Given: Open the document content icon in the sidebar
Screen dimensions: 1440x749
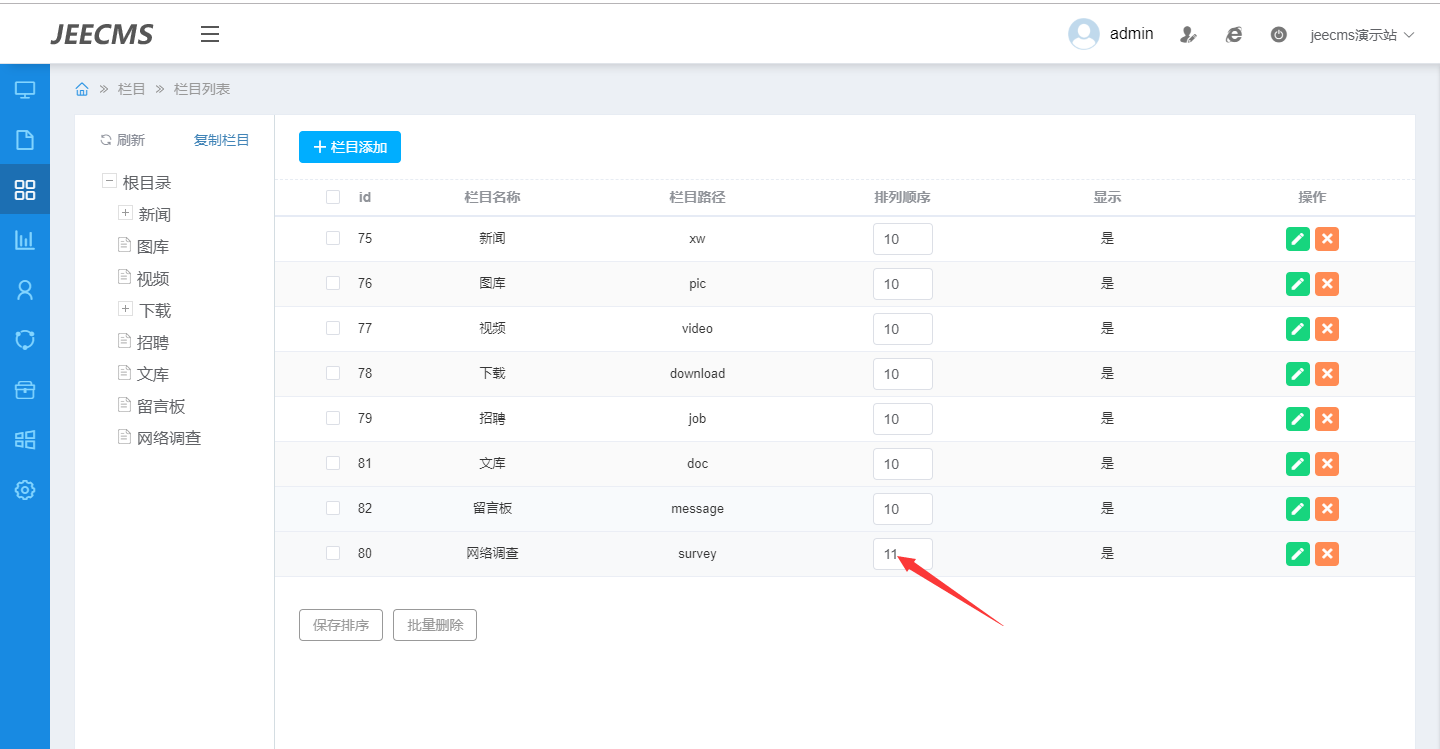Looking at the screenshot, I should pyautogui.click(x=25, y=140).
